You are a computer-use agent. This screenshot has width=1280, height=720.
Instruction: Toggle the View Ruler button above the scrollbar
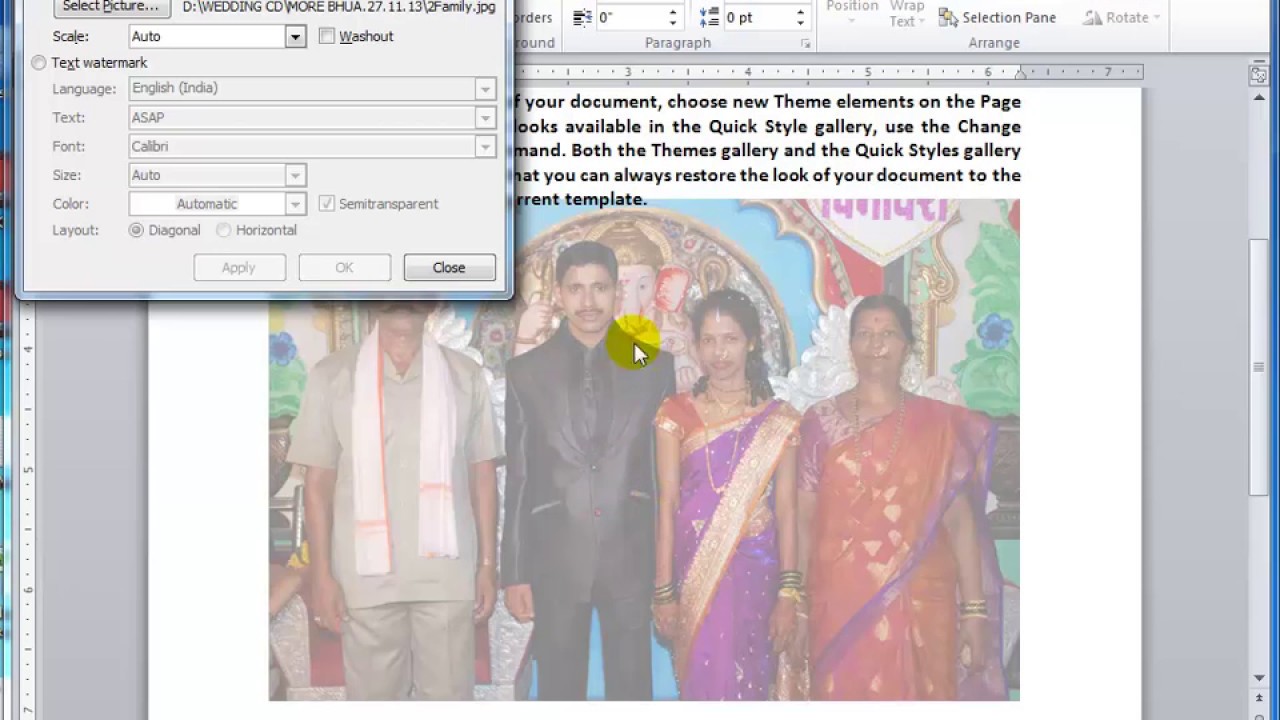1259,76
